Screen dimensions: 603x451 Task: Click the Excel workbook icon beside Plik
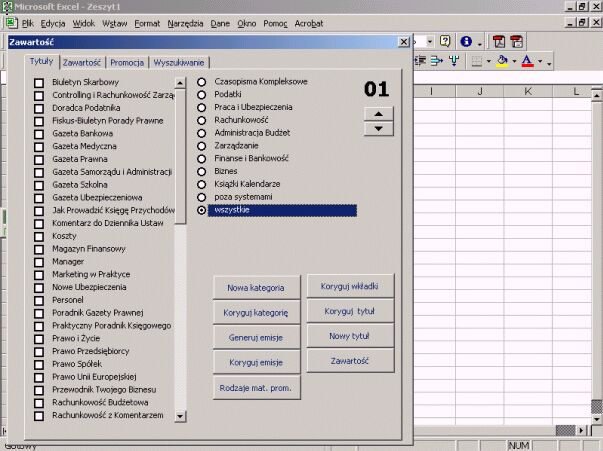click(10, 22)
